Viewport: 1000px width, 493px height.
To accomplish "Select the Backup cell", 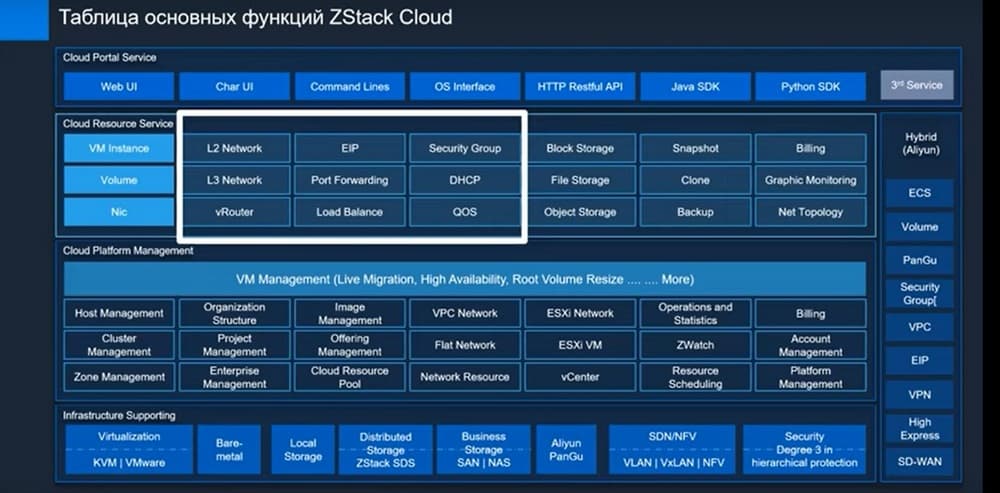I will tap(695, 212).
